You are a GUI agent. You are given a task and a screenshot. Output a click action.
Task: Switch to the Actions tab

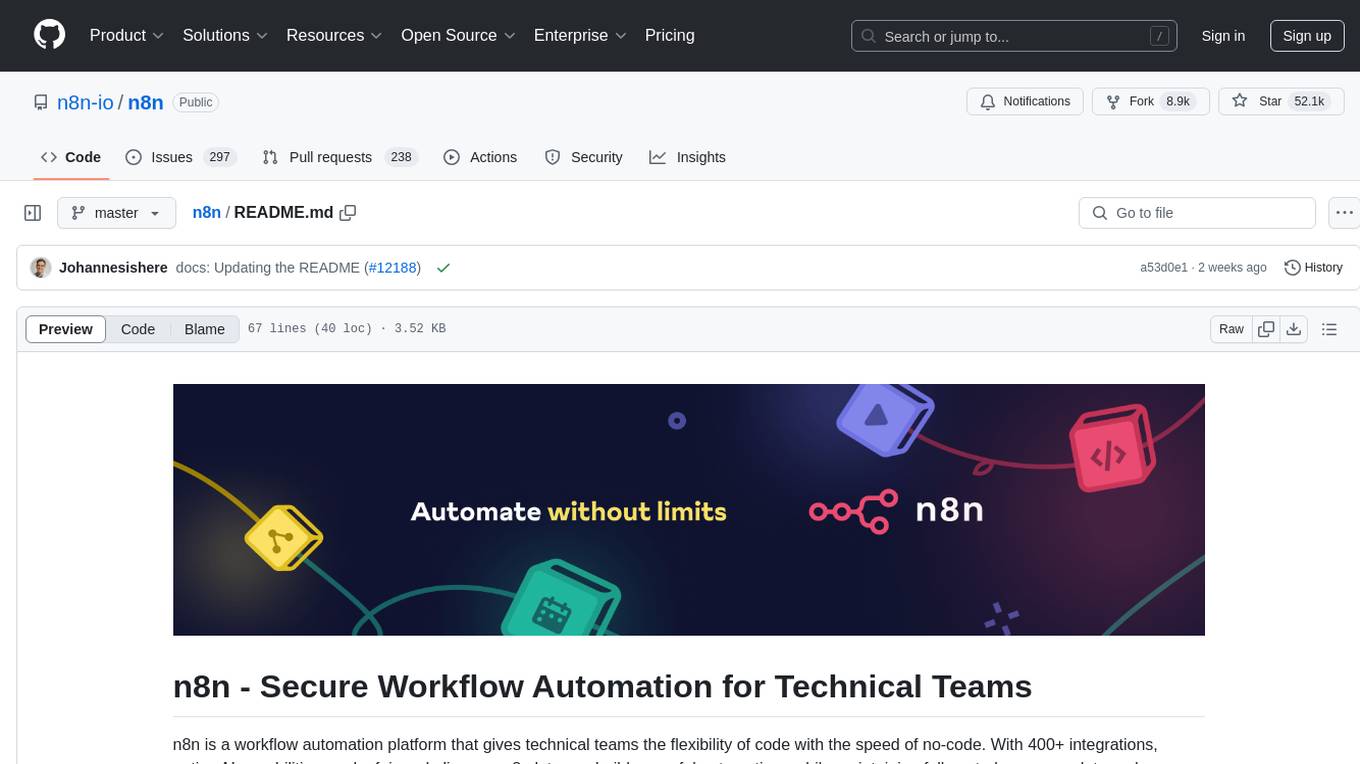pos(480,157)
